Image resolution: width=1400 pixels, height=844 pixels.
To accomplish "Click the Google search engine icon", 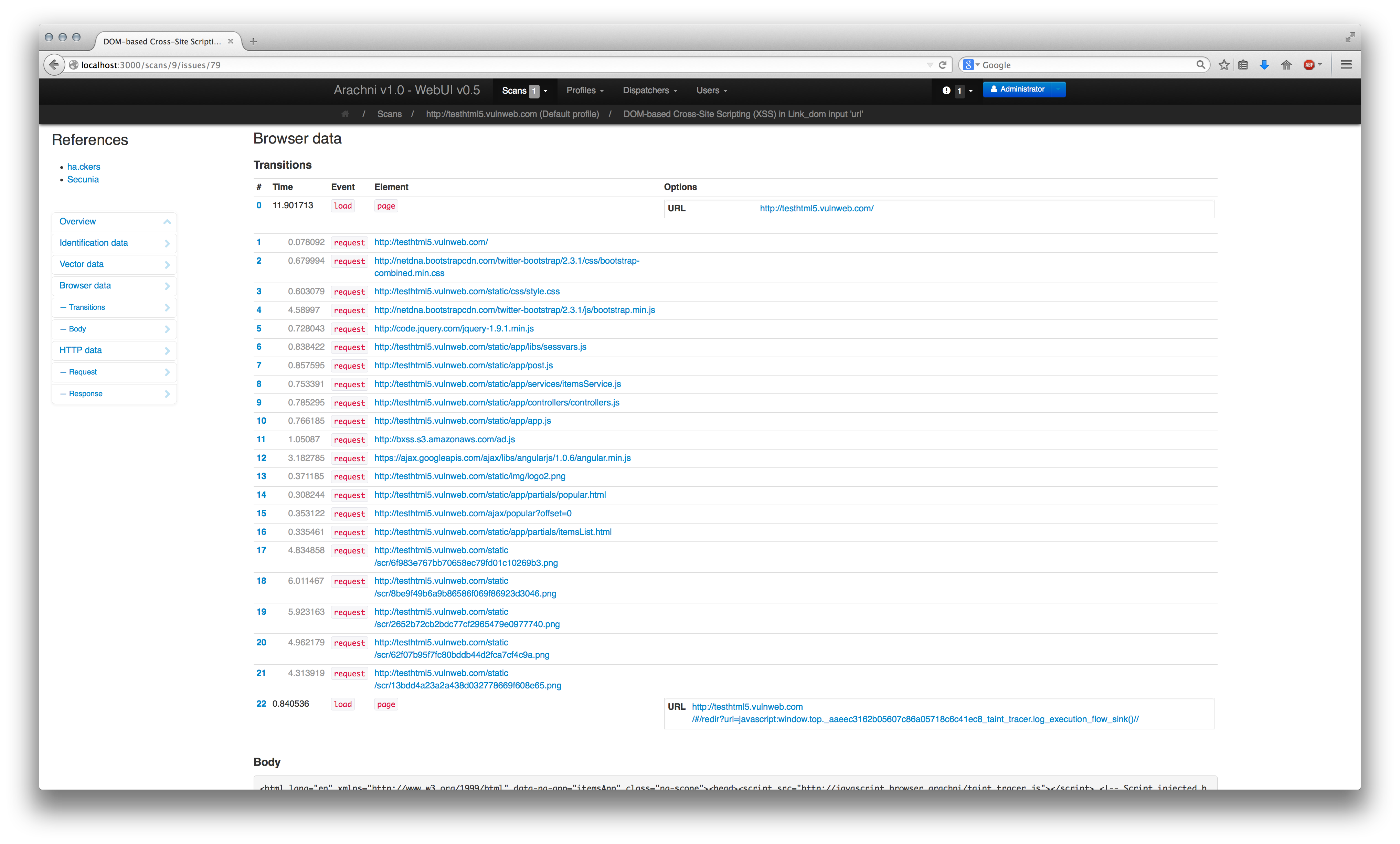I will tap(969, 65).
